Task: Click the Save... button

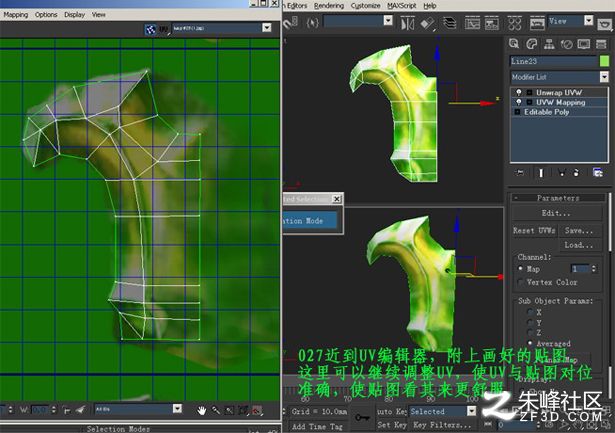Action: (579, 231)
